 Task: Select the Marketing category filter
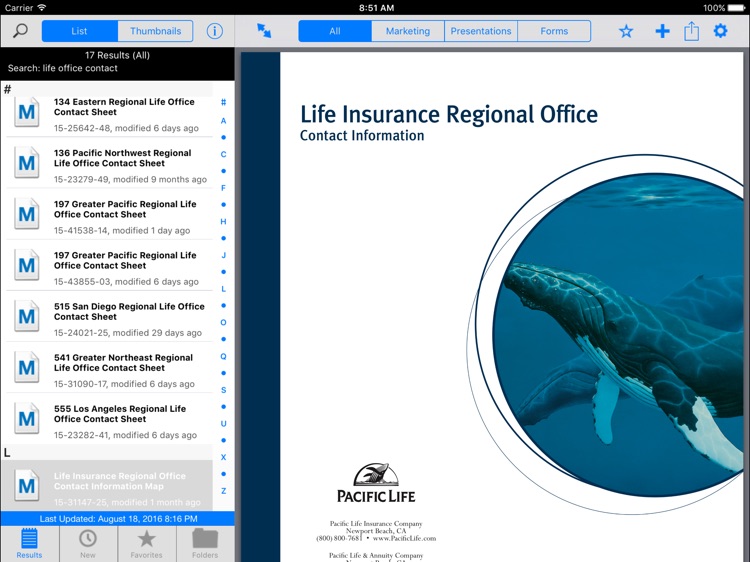coord(408,31)
